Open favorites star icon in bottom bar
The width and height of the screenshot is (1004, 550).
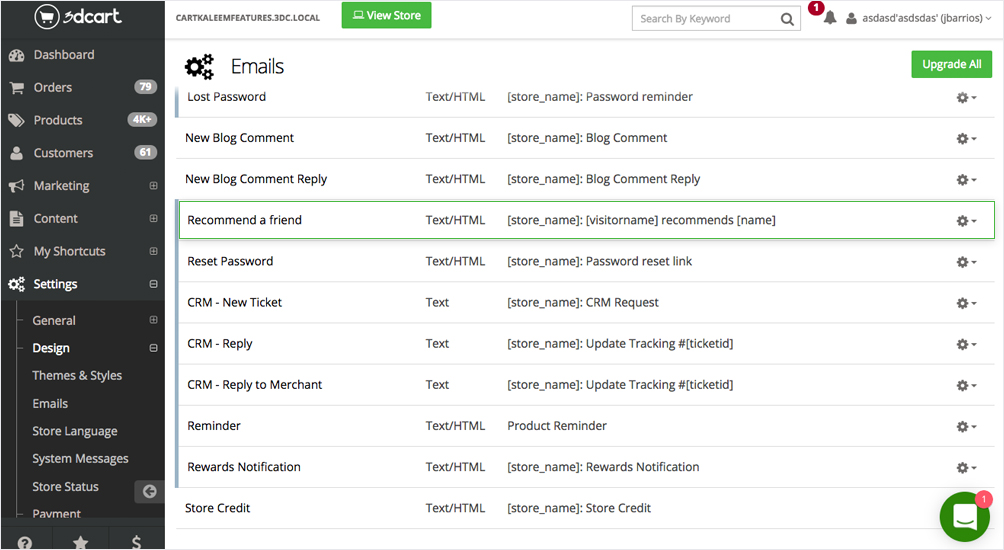tap(81, 542)
